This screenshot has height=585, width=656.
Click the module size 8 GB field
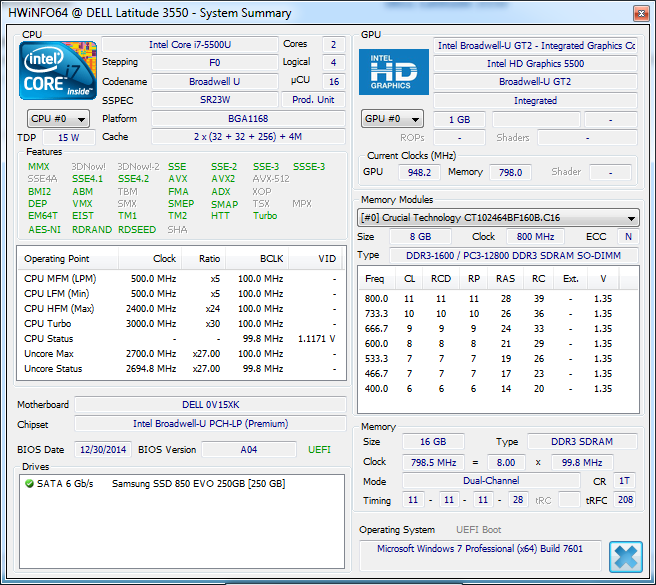point(420,236)
